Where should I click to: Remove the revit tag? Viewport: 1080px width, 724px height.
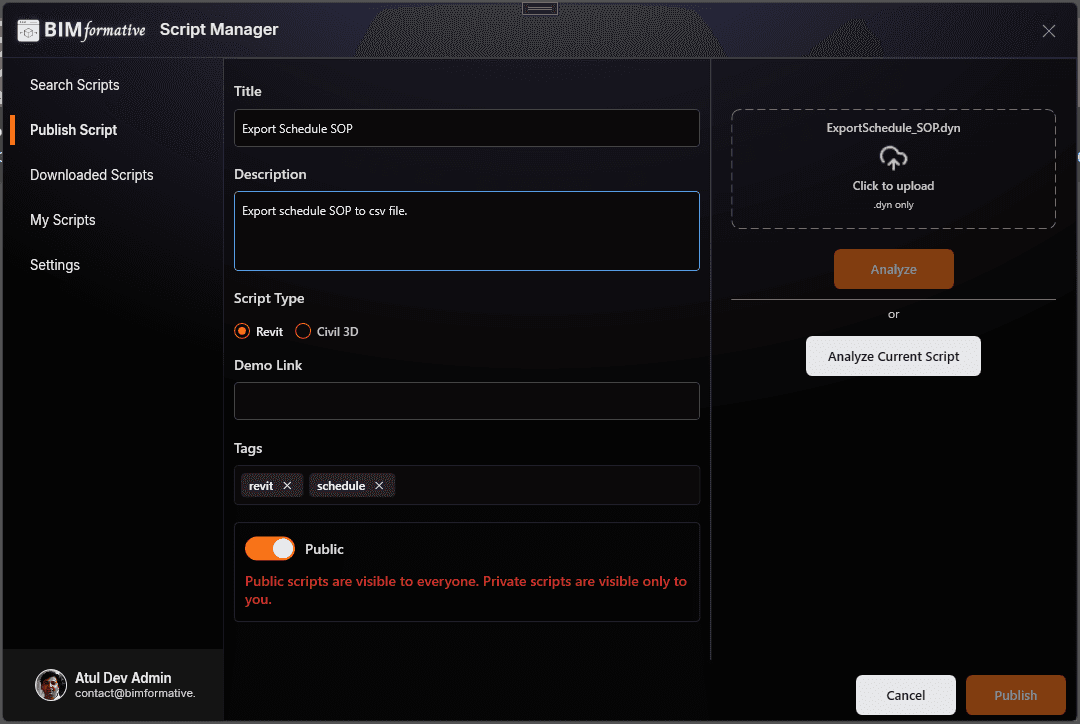[x=288, y=485]
